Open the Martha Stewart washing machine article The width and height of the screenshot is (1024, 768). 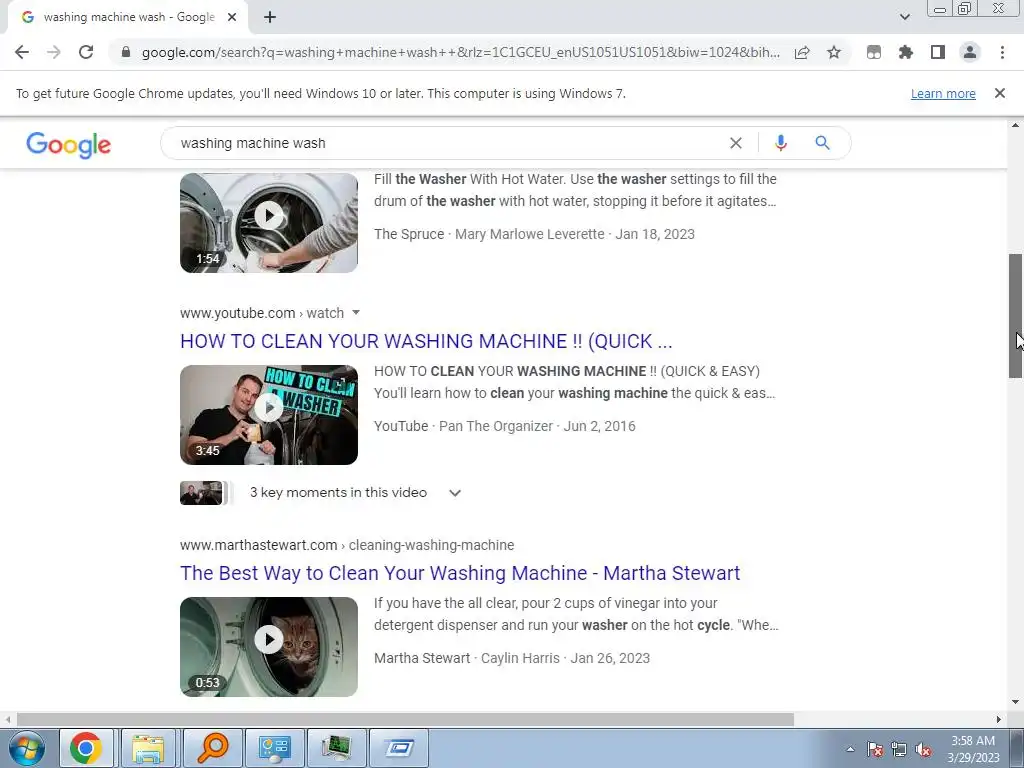click(460, 573)
